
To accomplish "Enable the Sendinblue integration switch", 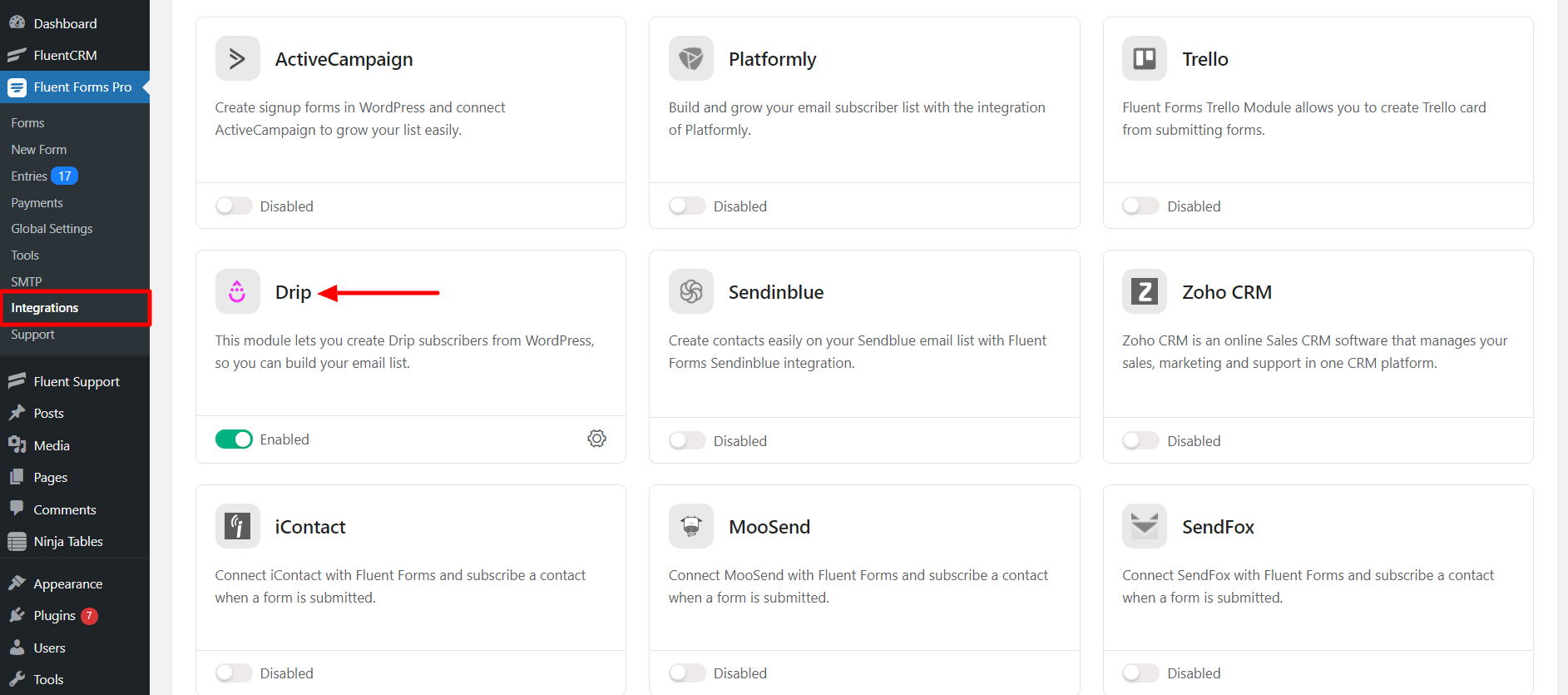I will coord(687,440).
